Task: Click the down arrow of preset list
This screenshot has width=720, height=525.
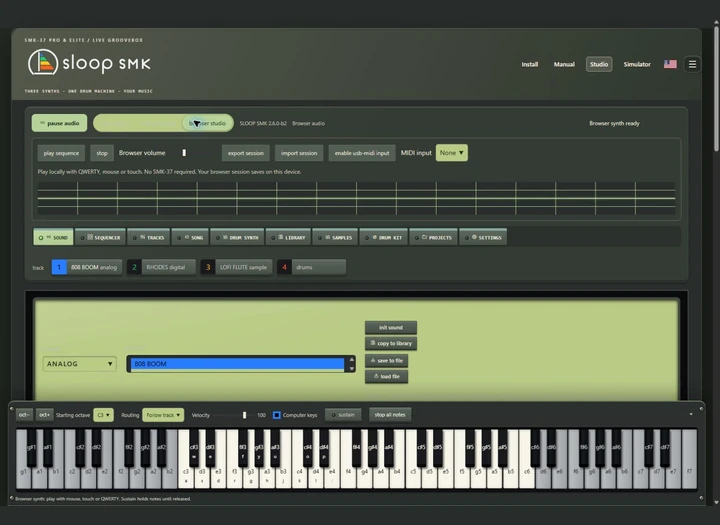Action: [352, 368]
